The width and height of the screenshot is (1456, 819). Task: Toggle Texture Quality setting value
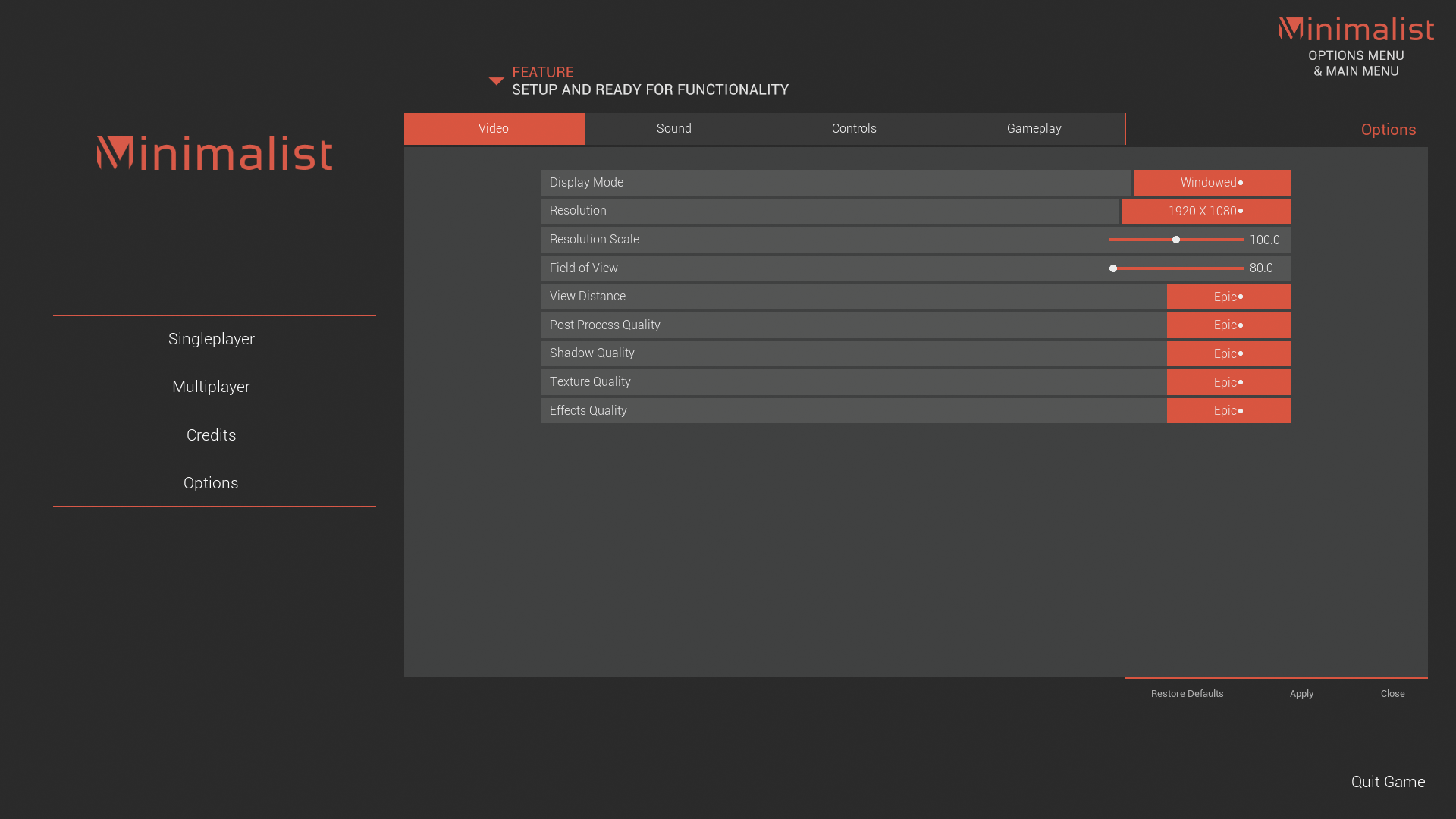[1228, 381]
